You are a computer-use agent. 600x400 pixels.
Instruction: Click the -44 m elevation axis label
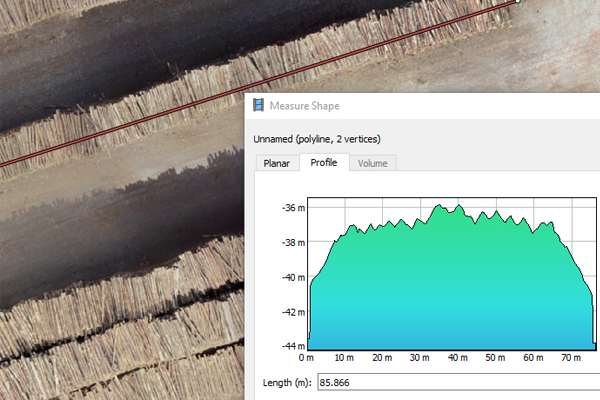click(291, 346)
